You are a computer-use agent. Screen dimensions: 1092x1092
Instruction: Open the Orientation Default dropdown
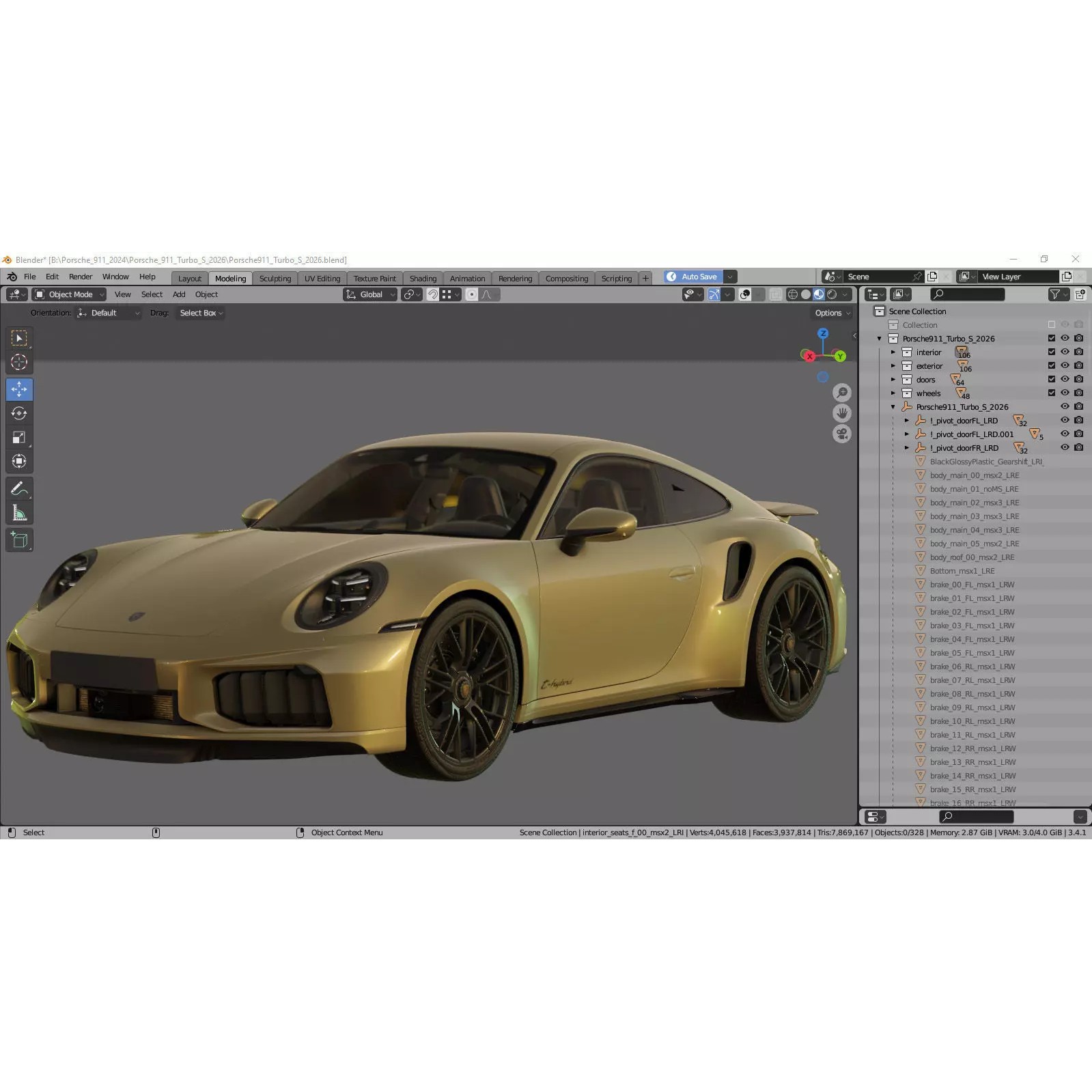(108, 313)
